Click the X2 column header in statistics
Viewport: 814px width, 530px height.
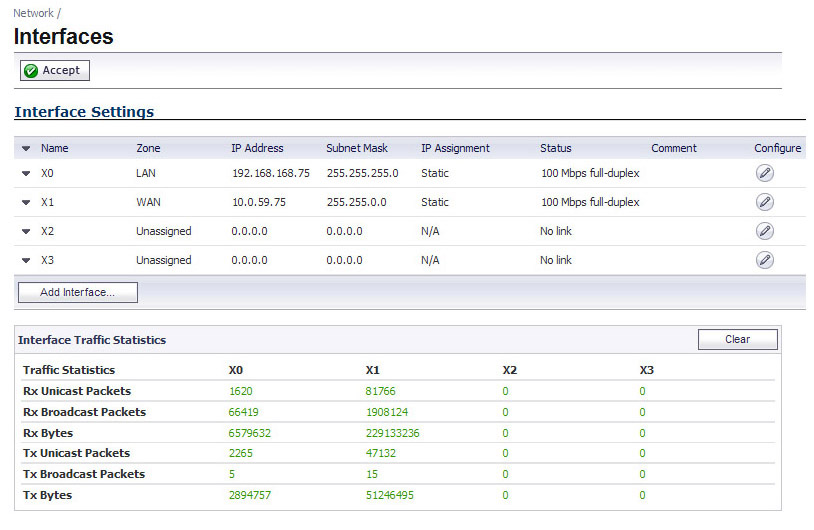pos(510,370)
